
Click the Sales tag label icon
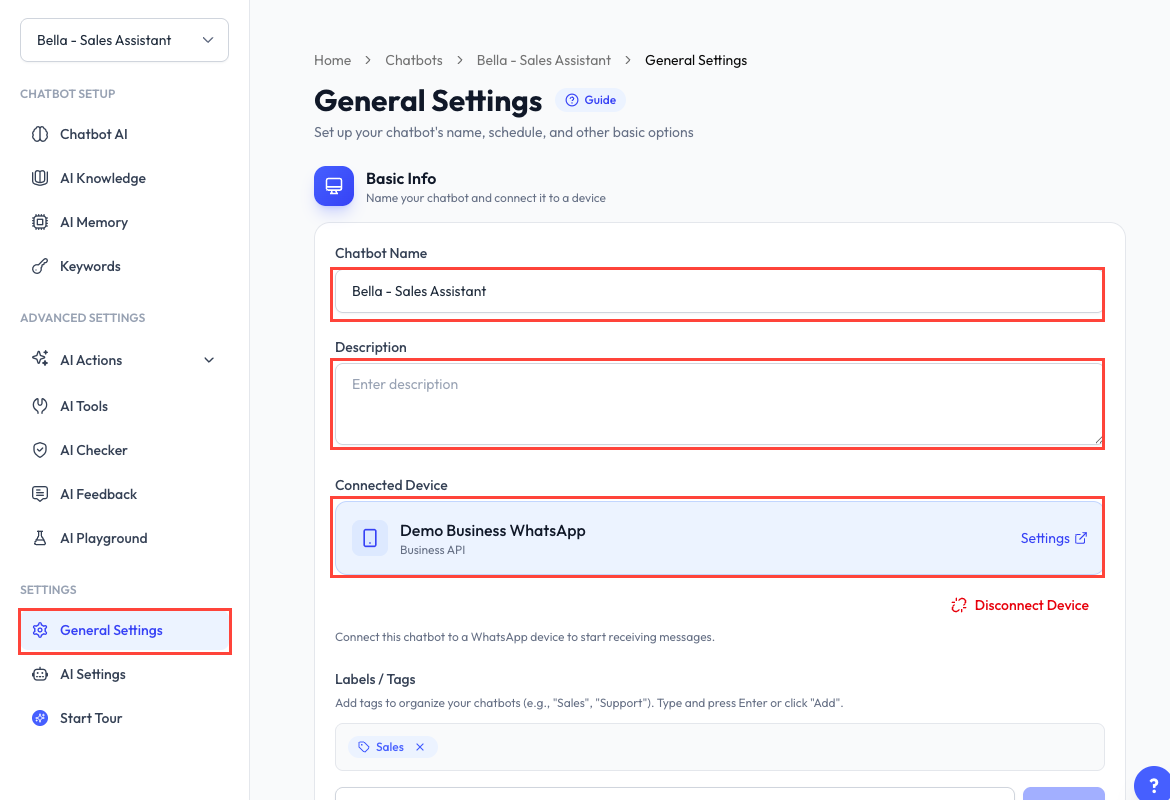363,747
